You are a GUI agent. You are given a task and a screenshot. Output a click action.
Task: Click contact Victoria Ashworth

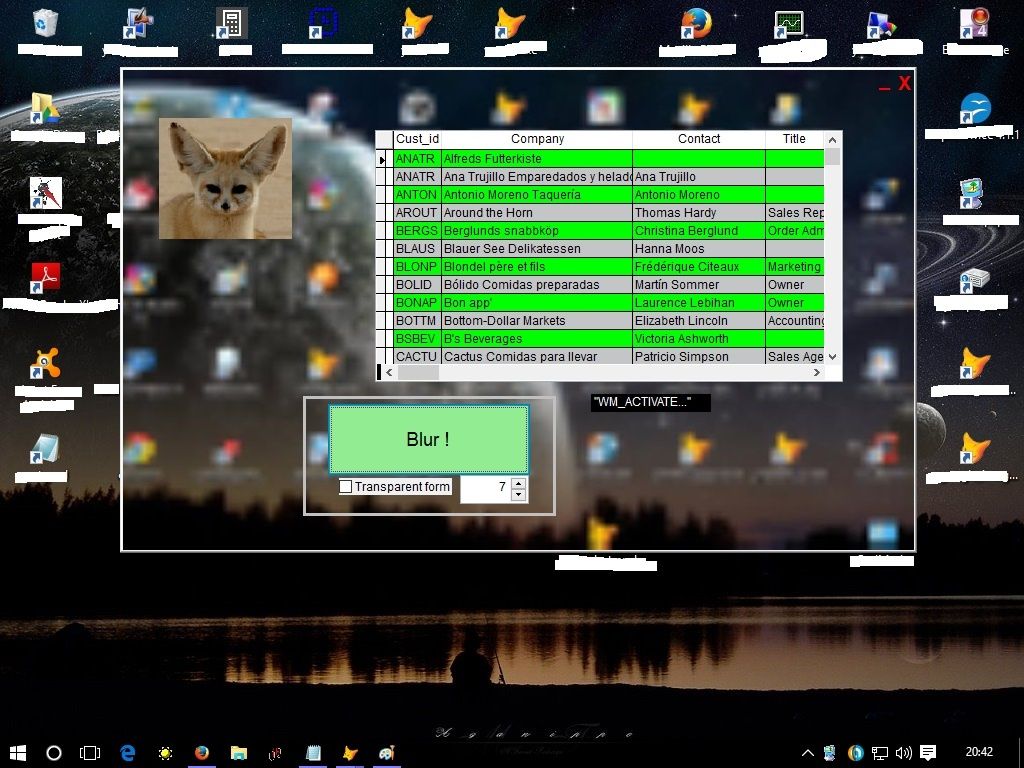coord(699,338)
